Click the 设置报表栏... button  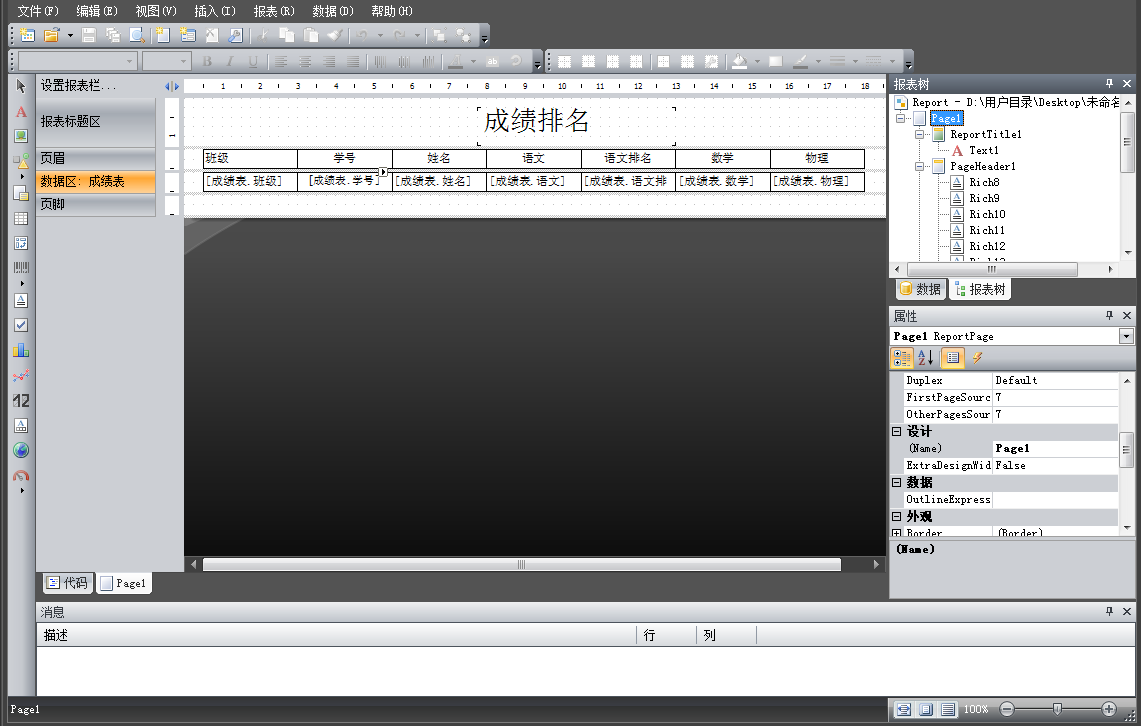point(78,87)
